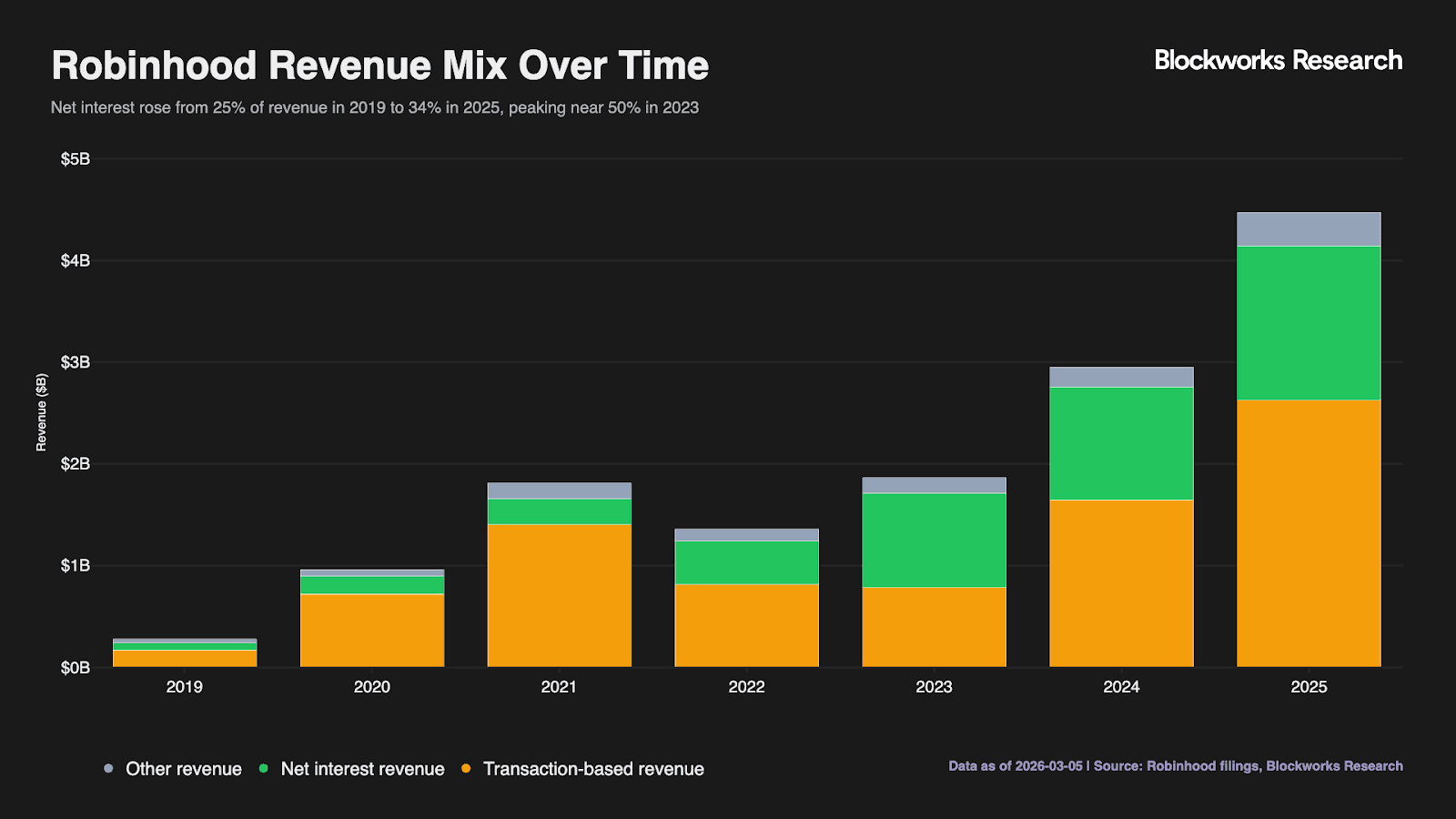Toggle the "Transaction-based revenue" legend label
This screenshot has height=819, width=1456.
[593, 769]
